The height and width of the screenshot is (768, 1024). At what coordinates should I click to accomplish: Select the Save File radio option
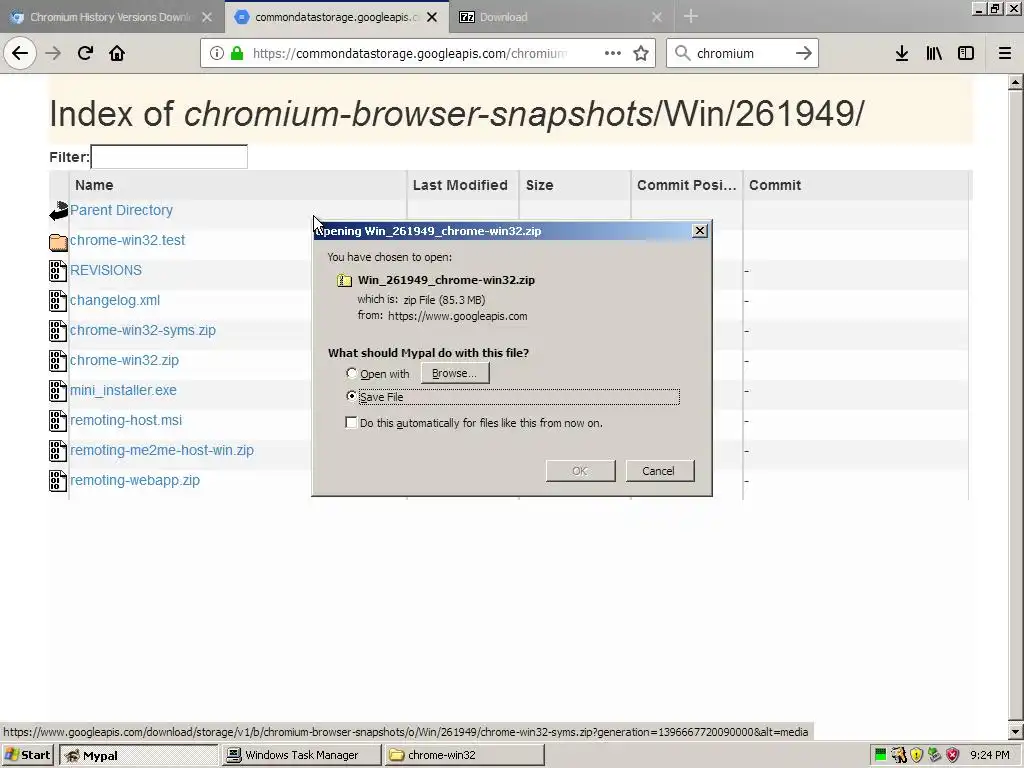click(x=351, y=396)
